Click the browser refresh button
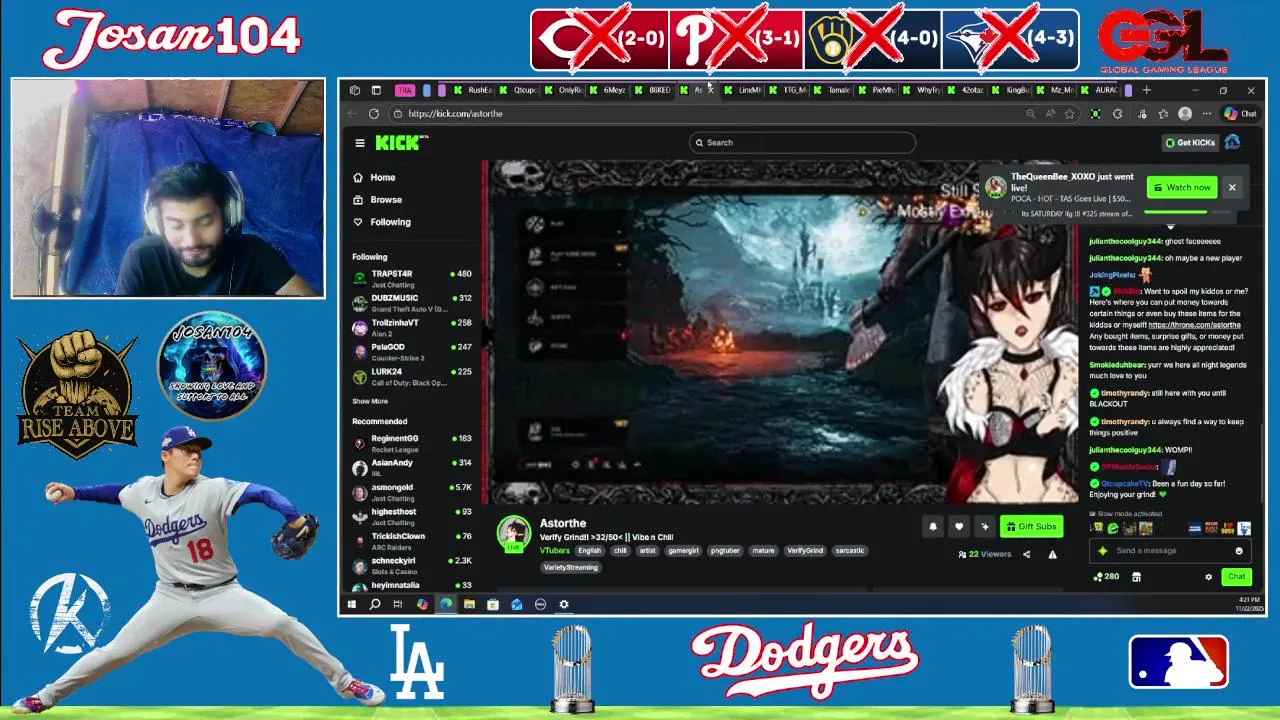Image resolution: width=1280 pixels, height=720 pixels. pyautogui.click(x=374, y=114)
